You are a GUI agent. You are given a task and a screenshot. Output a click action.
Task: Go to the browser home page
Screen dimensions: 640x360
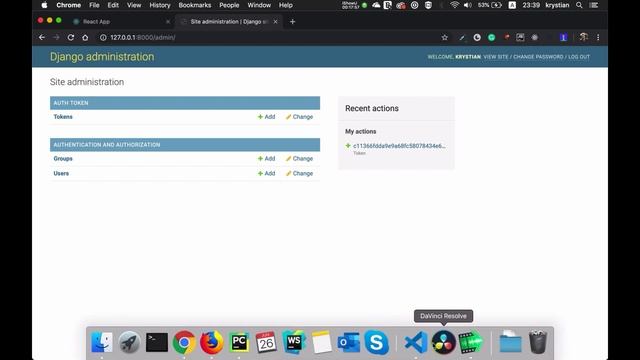(85, 37)
